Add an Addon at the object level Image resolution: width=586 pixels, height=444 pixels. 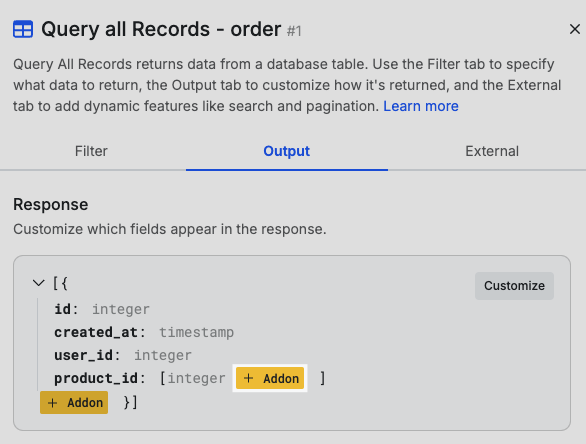click(74, 403)
